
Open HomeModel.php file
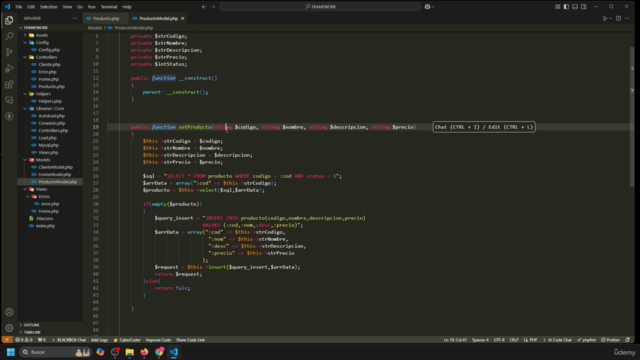tap(55, 175)
